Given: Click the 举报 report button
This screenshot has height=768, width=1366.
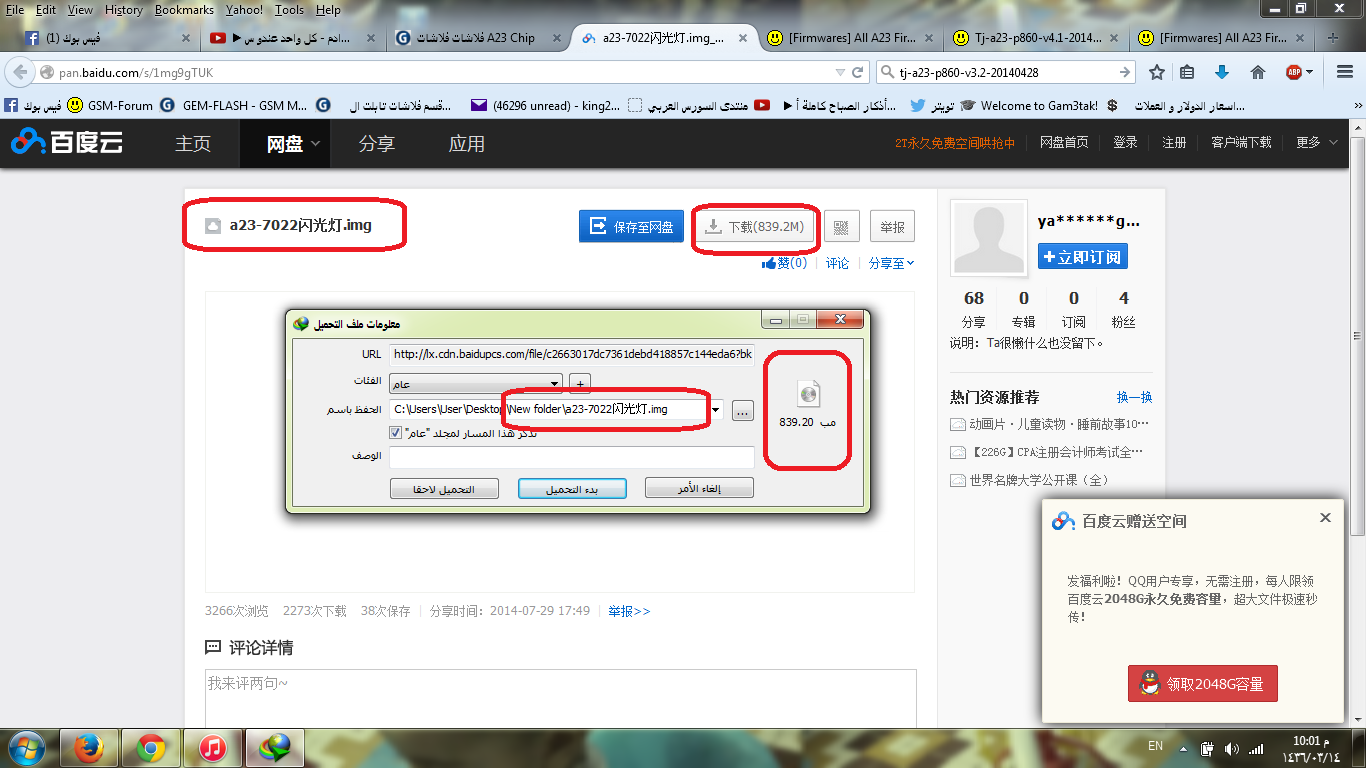Looking at the screenshot, I should tap(892, 227).
